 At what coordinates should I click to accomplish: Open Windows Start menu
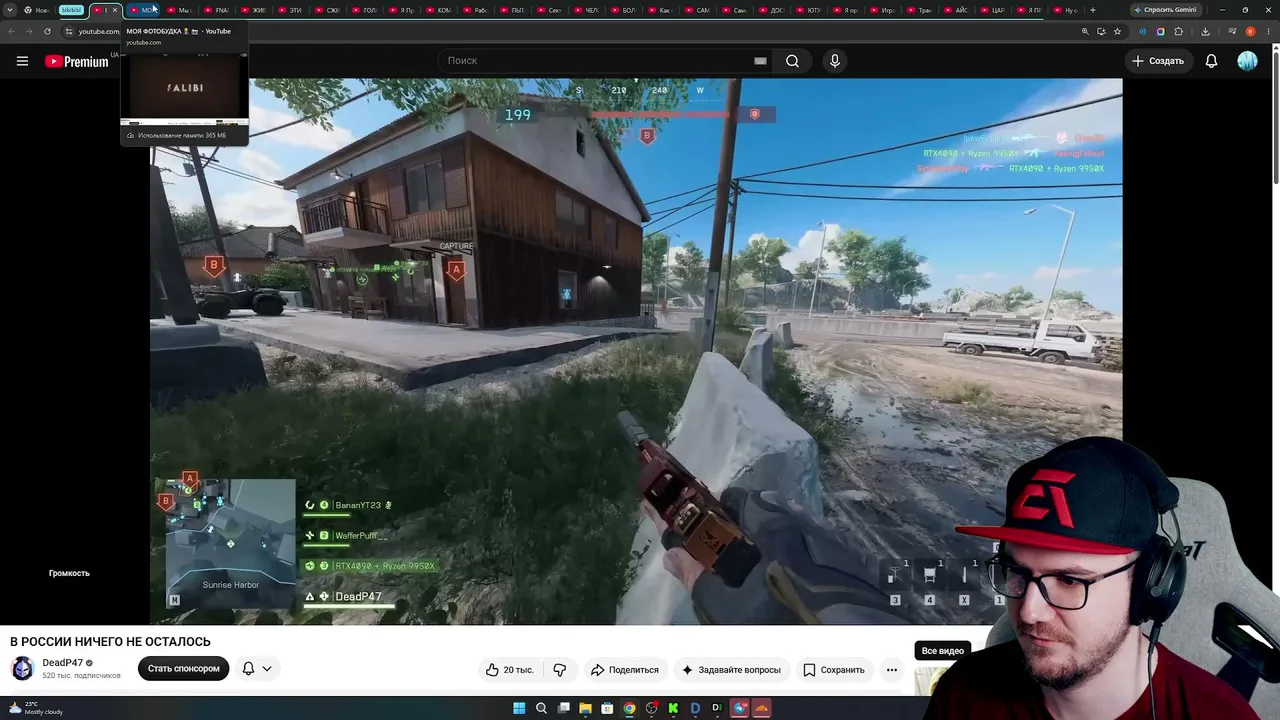(x=519, y=708)
